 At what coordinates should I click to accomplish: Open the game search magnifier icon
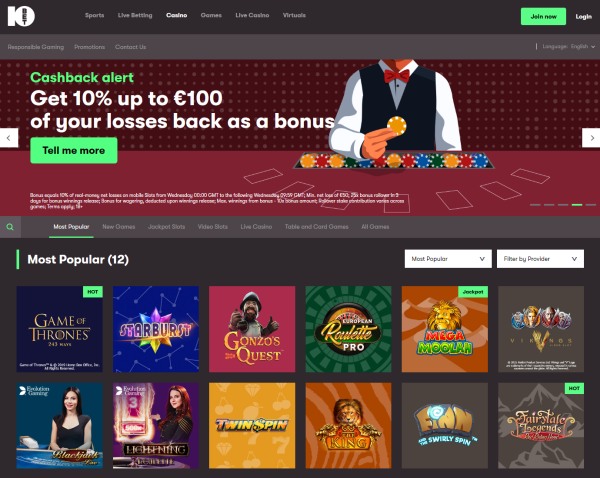[x=10, y=227]
